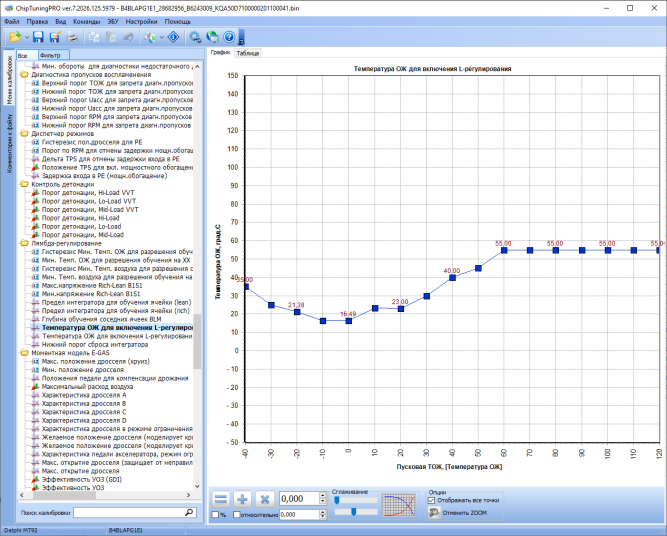Screen dimensions: 667x536
Task: Toggle 'Отображать все точки' checkbox
Action: (431, 500)
